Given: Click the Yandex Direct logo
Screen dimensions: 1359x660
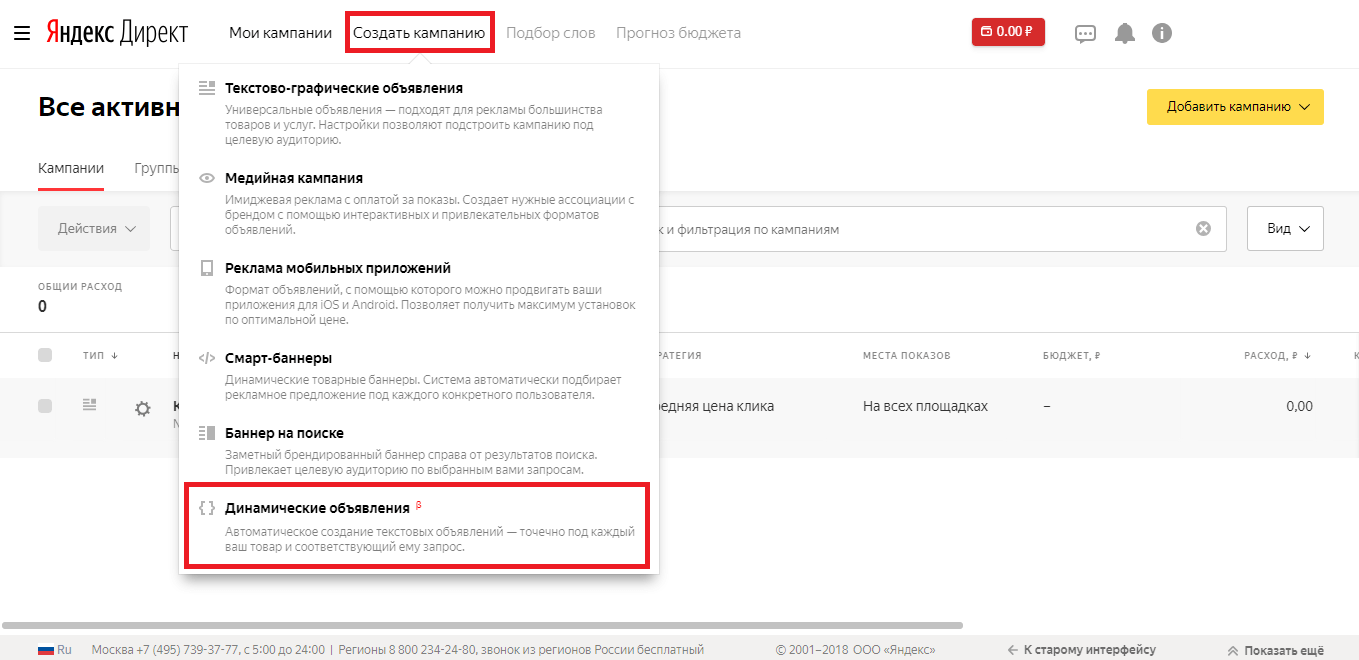Looking at the screenshot, I should point(116,33).
